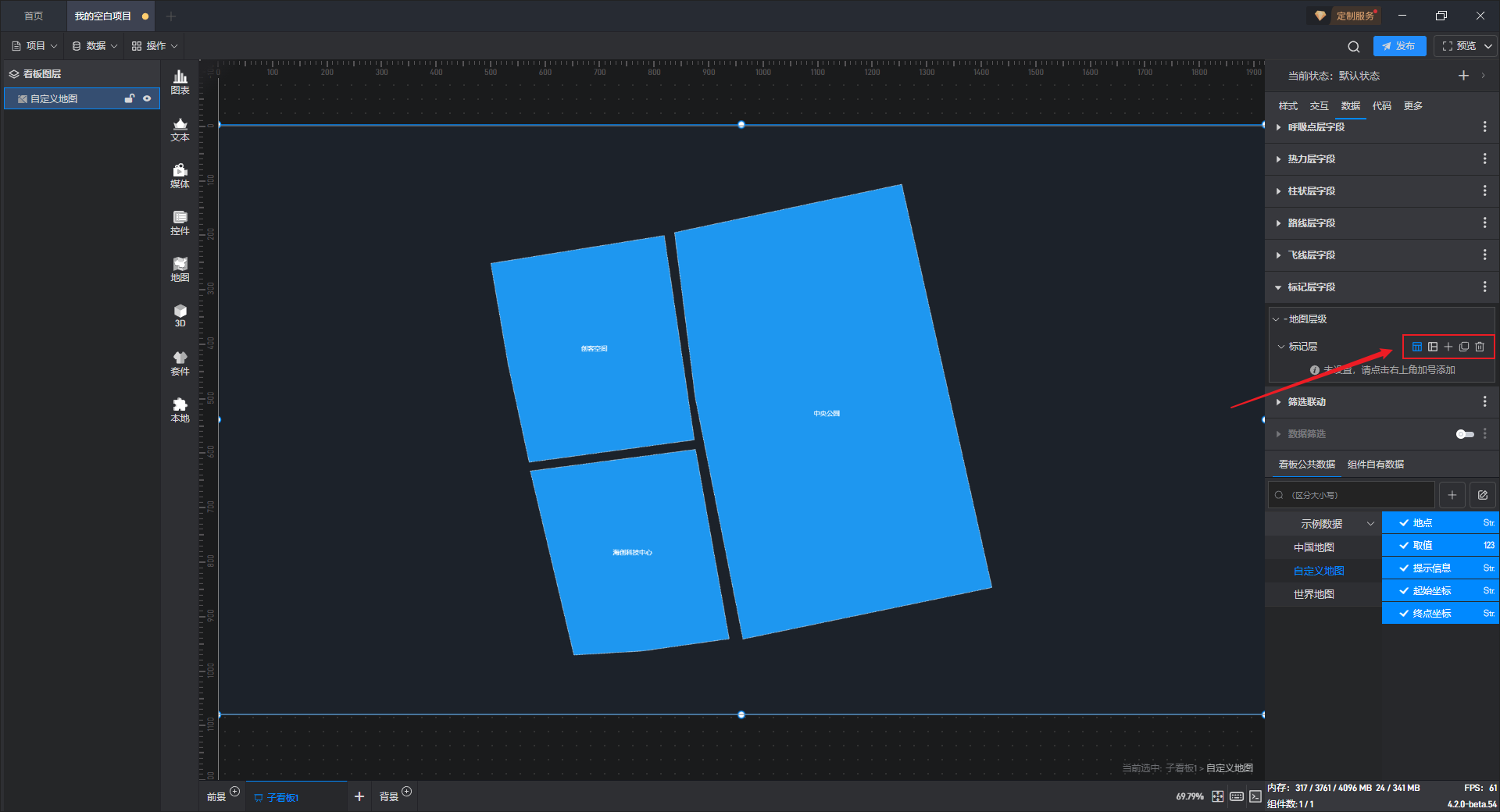
Task: Collapse the 地图层级 tree node
Action: pos(1276,319)
